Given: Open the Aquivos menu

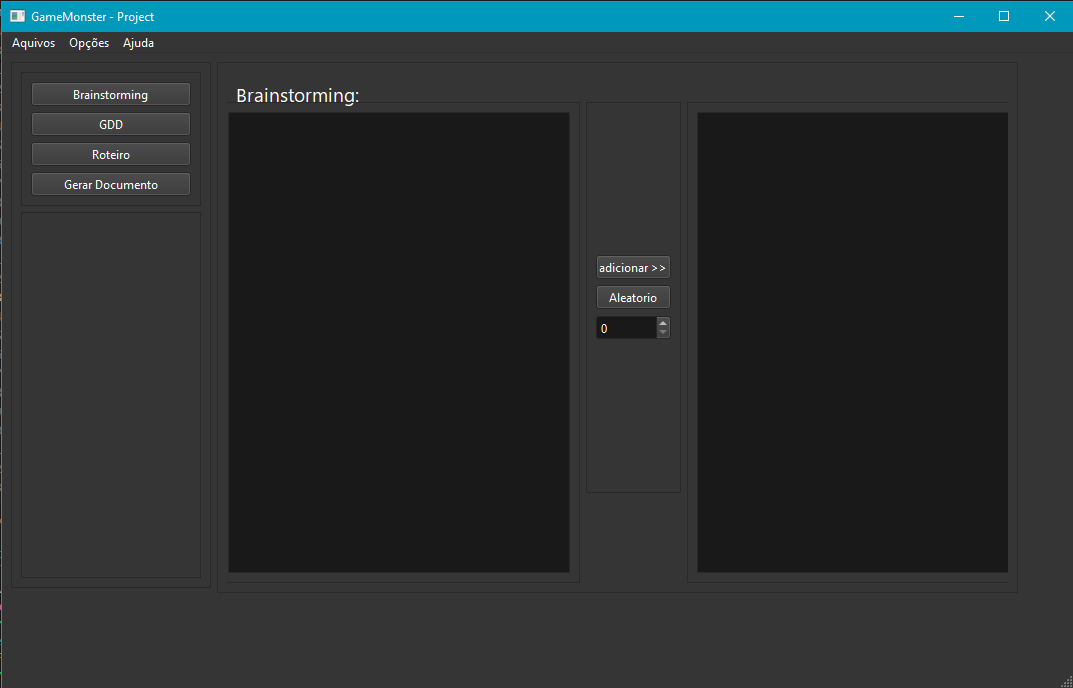Looking at the screenshot, I should coord(34,43).
